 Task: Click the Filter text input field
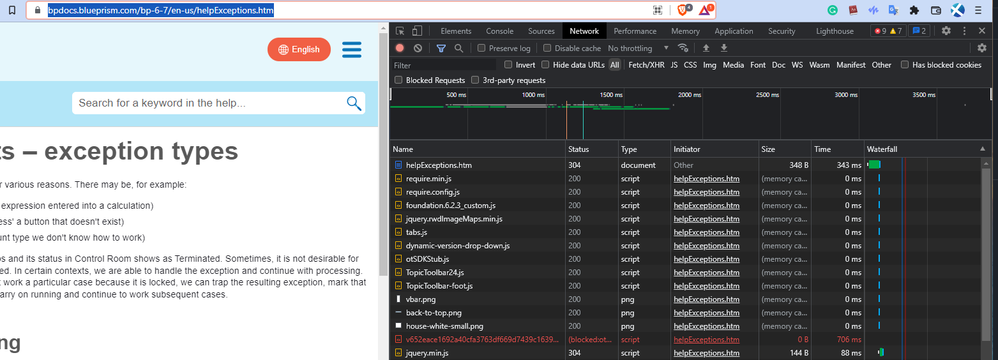pyautogui.click(x=444, y=65)
